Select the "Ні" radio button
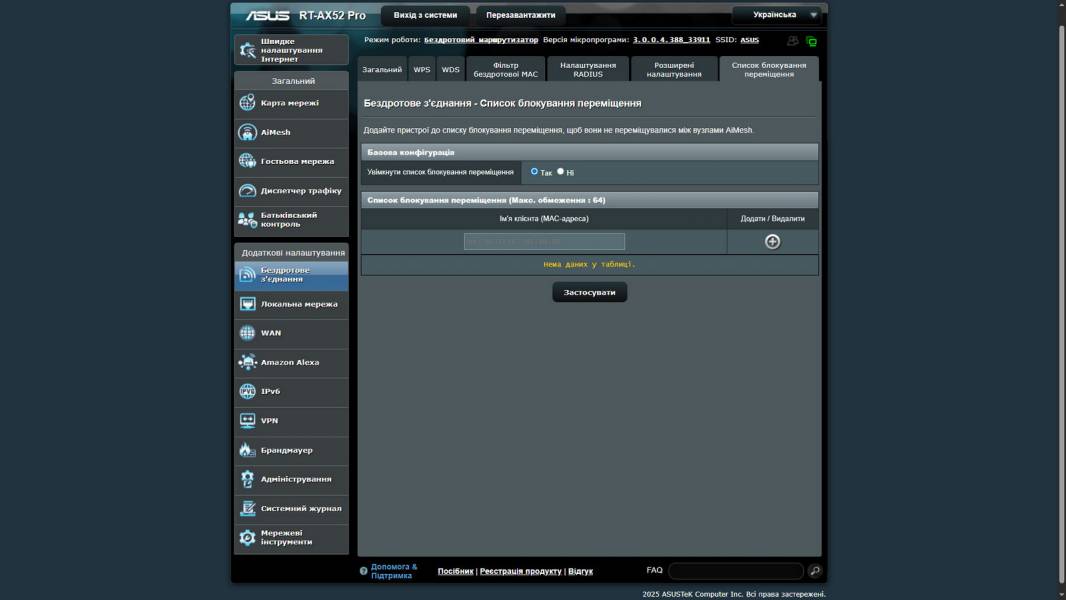The width and height of the screenshot is (1066, 600). pyautogui.click(x=560, y=172)
